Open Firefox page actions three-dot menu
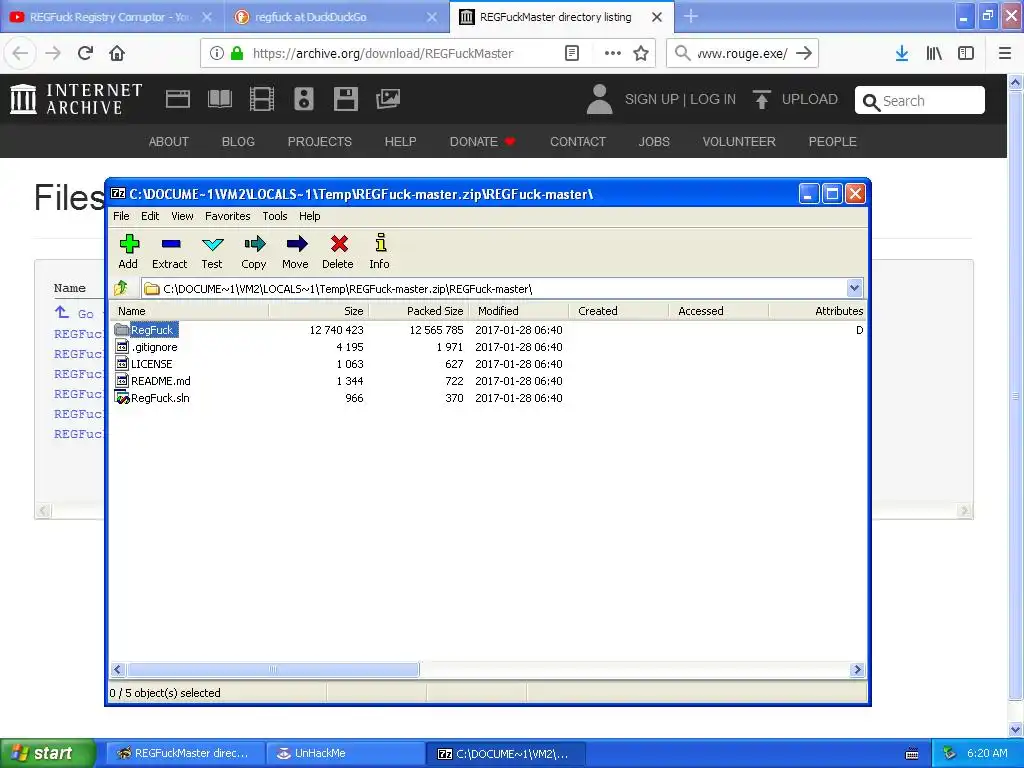Image resolution: width=1024 pixels, height=768 pixels. (x=613, y=53)
